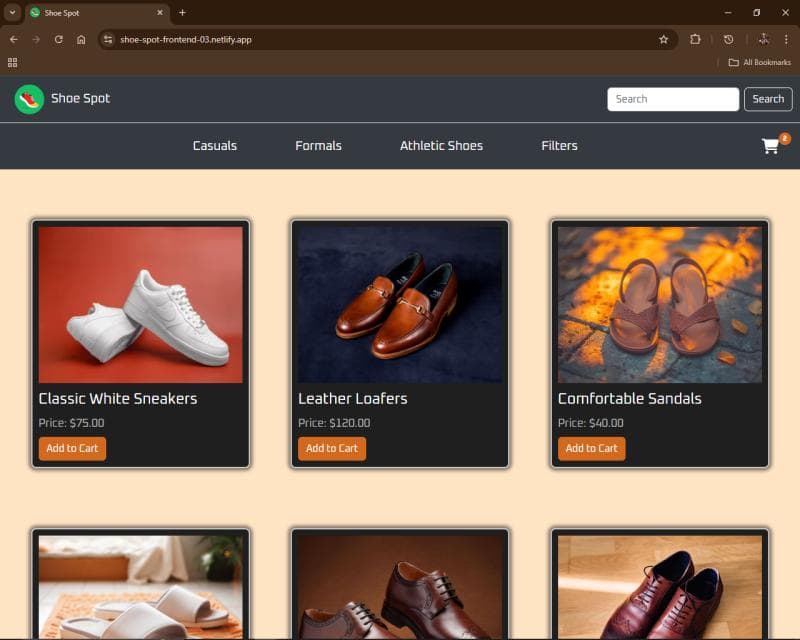
Task: Minimize the browser window
Action: (728, 13)
